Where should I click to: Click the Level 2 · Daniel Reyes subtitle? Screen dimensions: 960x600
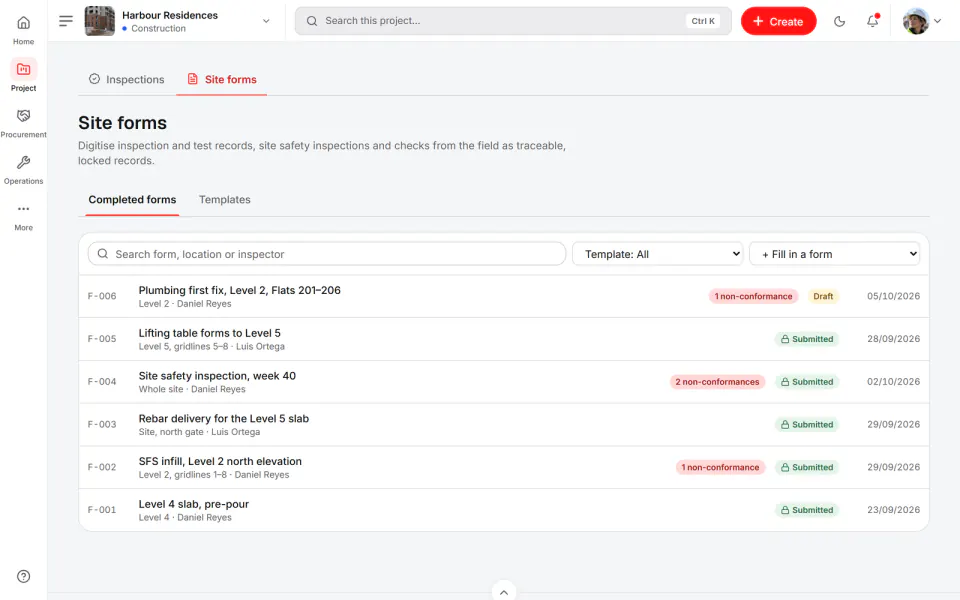point(185,304)
